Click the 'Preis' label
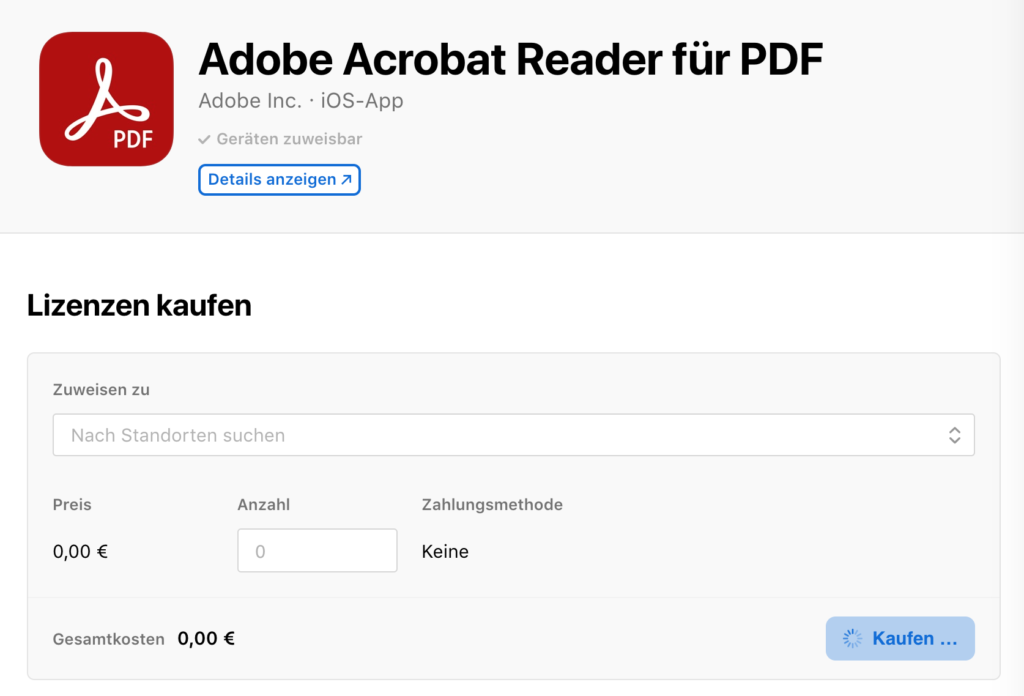1024x696 pixels. (72, 505)
